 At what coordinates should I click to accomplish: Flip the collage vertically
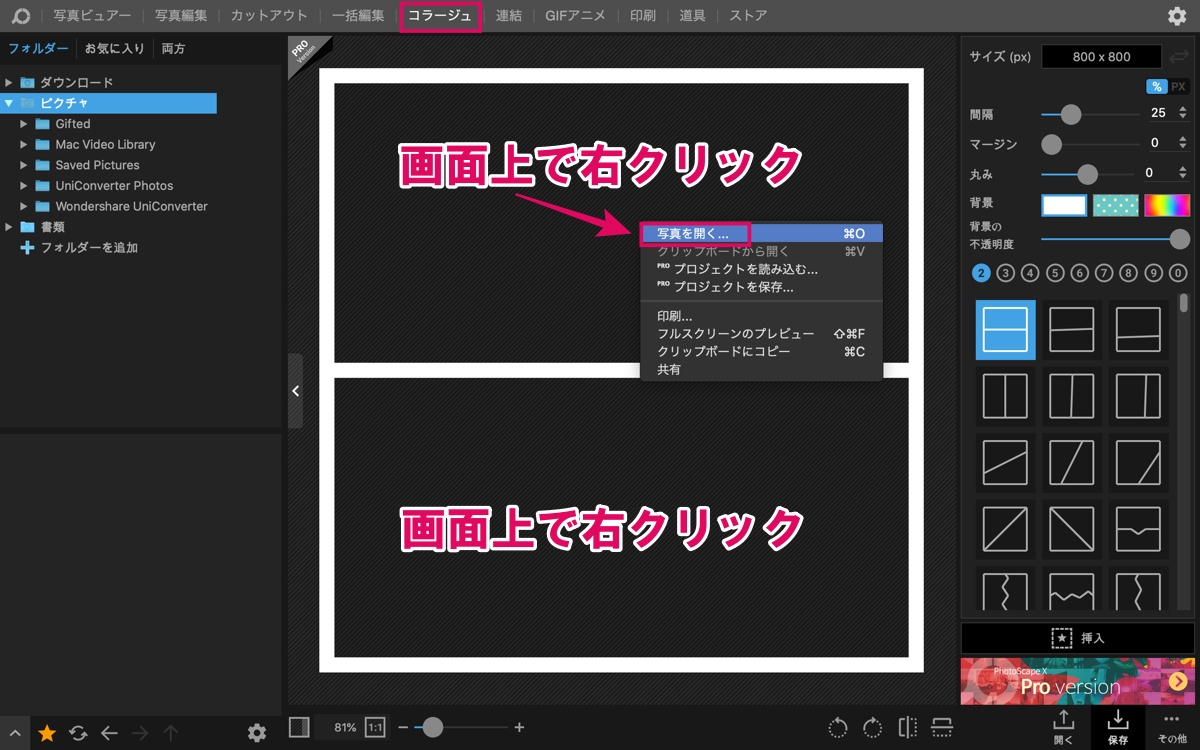point(942,728)
